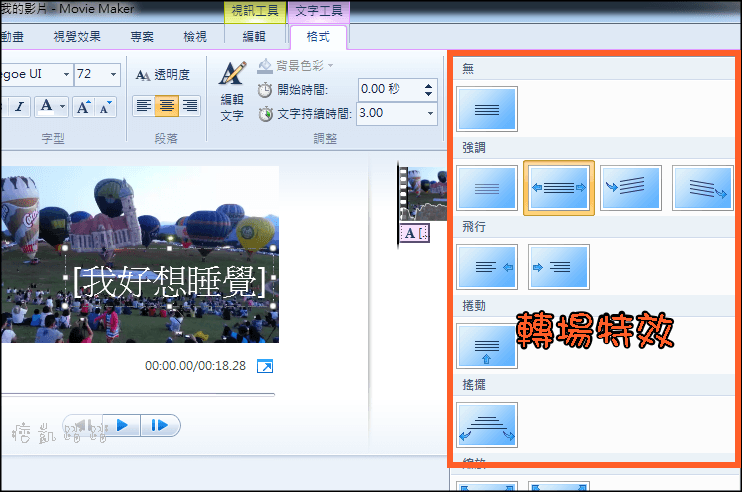The height and width of the screenshot is (492, 742).
Task: Step to the next frame
Action: (x=160, y=425)
